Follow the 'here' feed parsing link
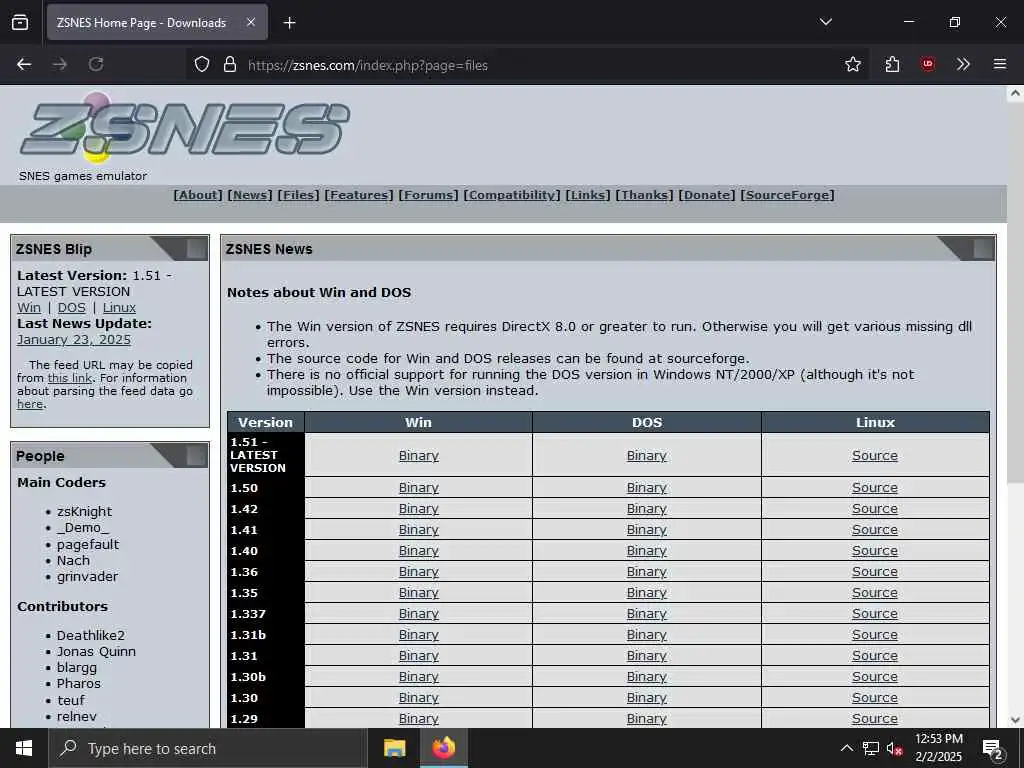 click(x=30, y=404)
